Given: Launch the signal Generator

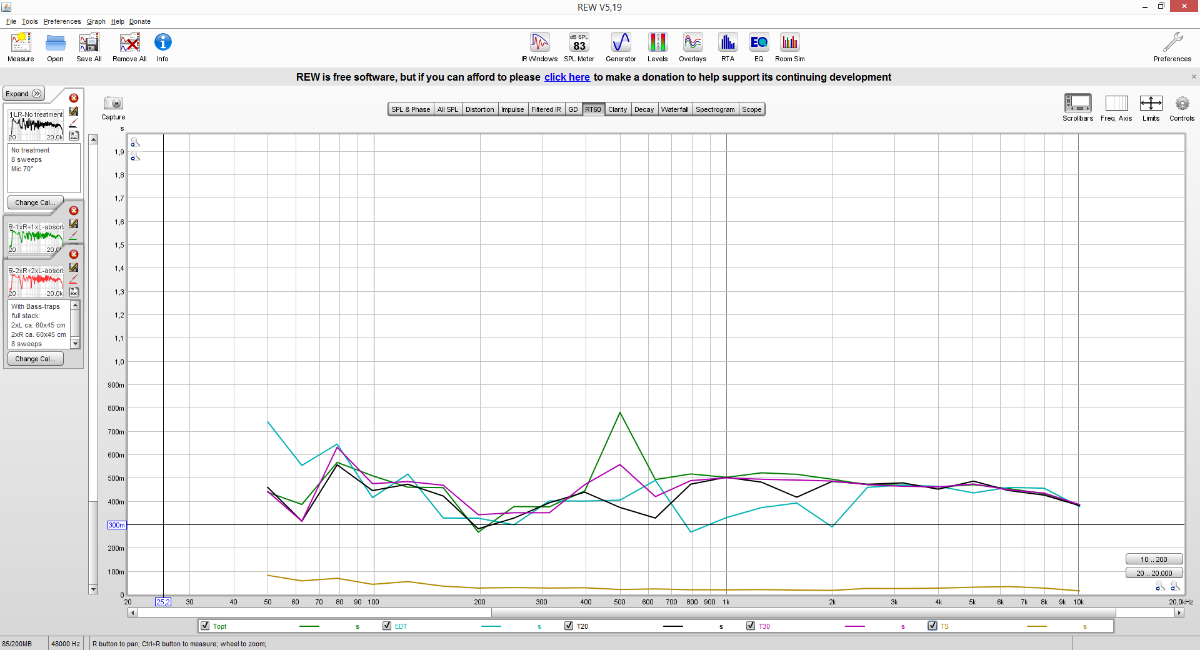Looking at the screenshot, I should point(620,46).
